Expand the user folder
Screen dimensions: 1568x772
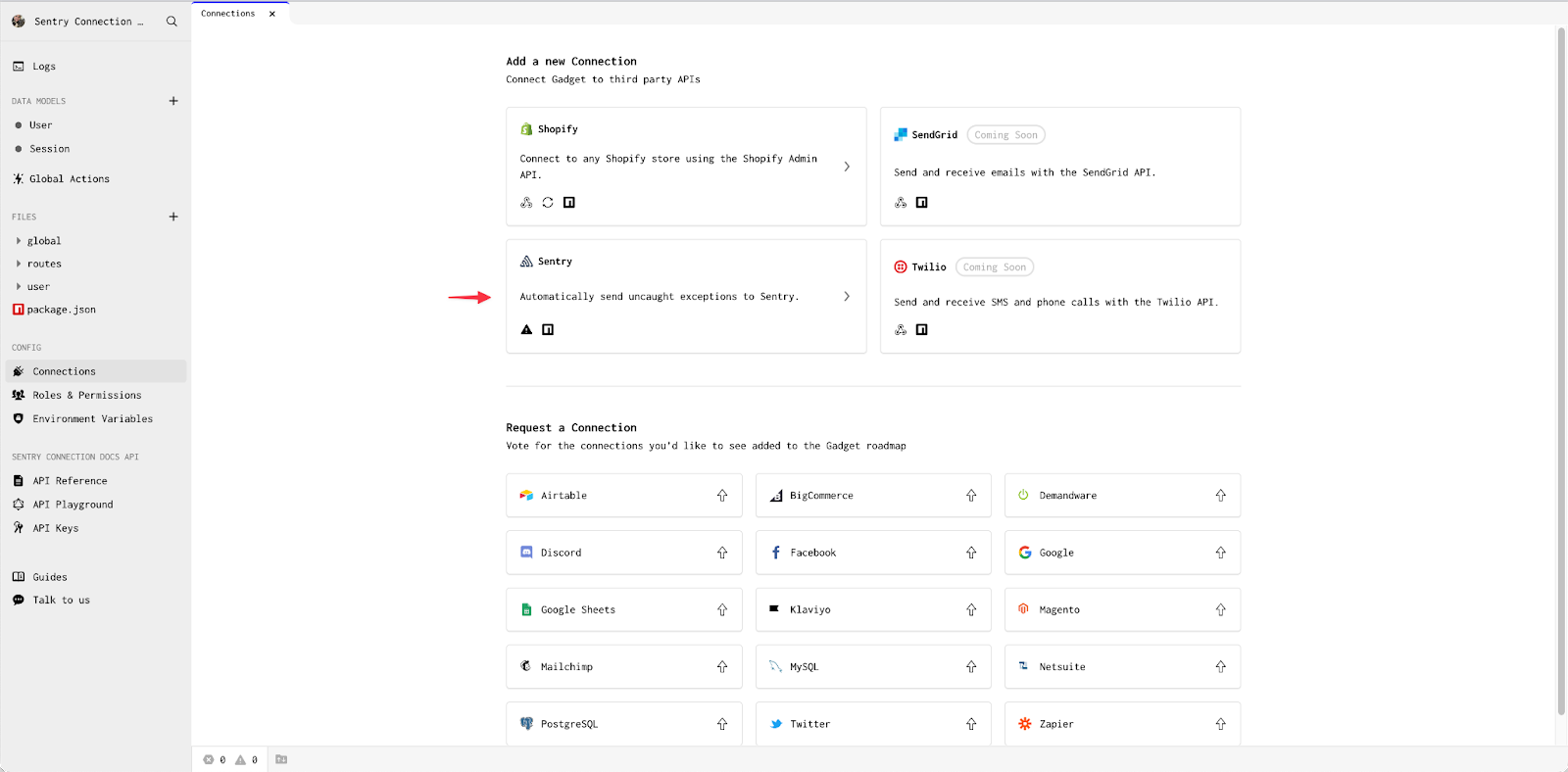19,287
